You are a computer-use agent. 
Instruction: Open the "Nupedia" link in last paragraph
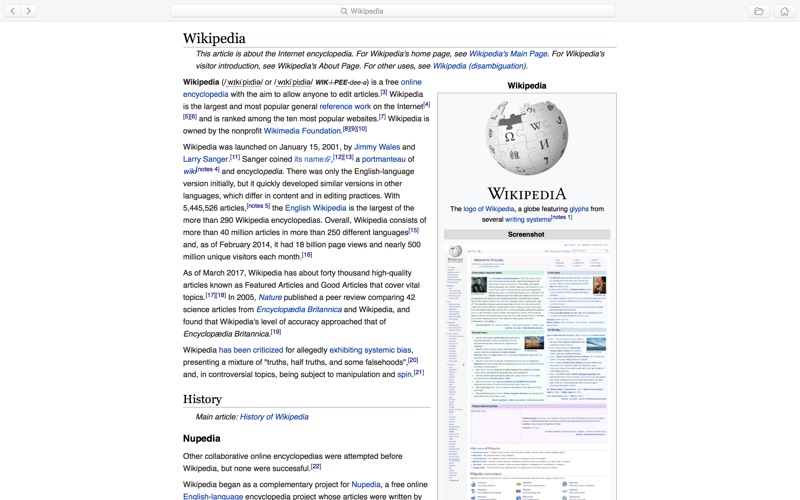[366, 484]
